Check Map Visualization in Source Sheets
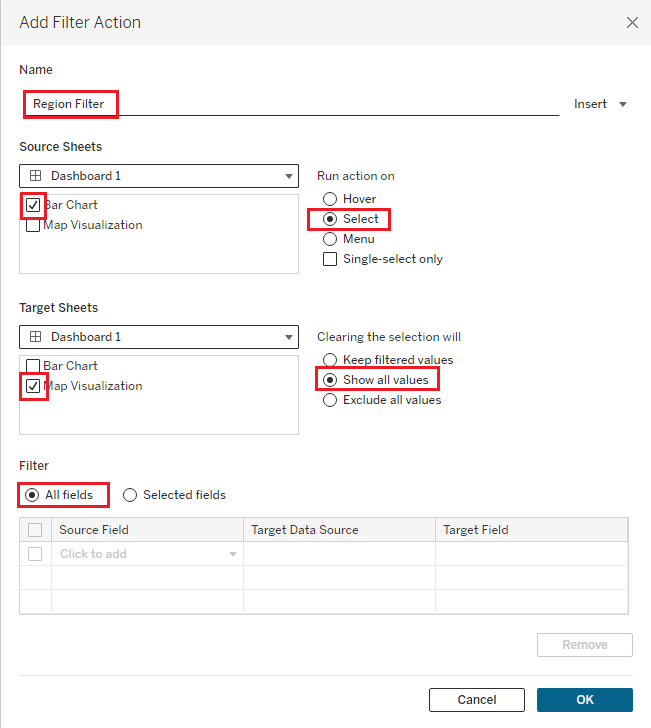 pyautogui.click(x=34, y=226)
